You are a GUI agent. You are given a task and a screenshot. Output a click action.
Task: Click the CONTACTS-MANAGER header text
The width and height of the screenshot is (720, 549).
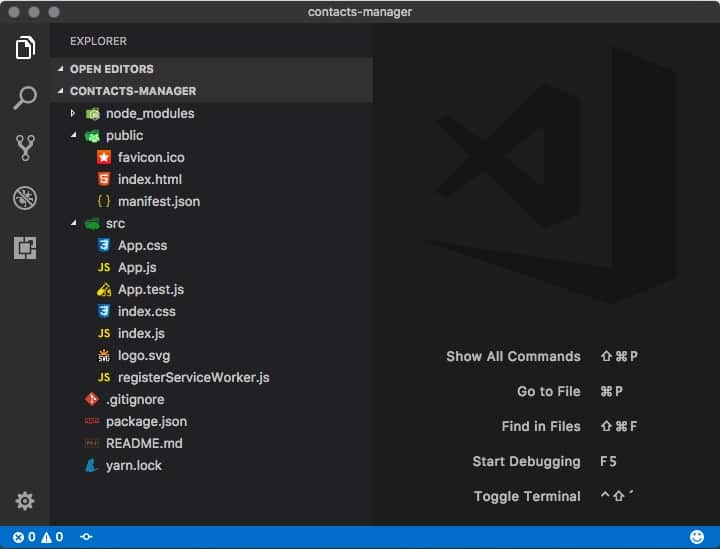133,91
